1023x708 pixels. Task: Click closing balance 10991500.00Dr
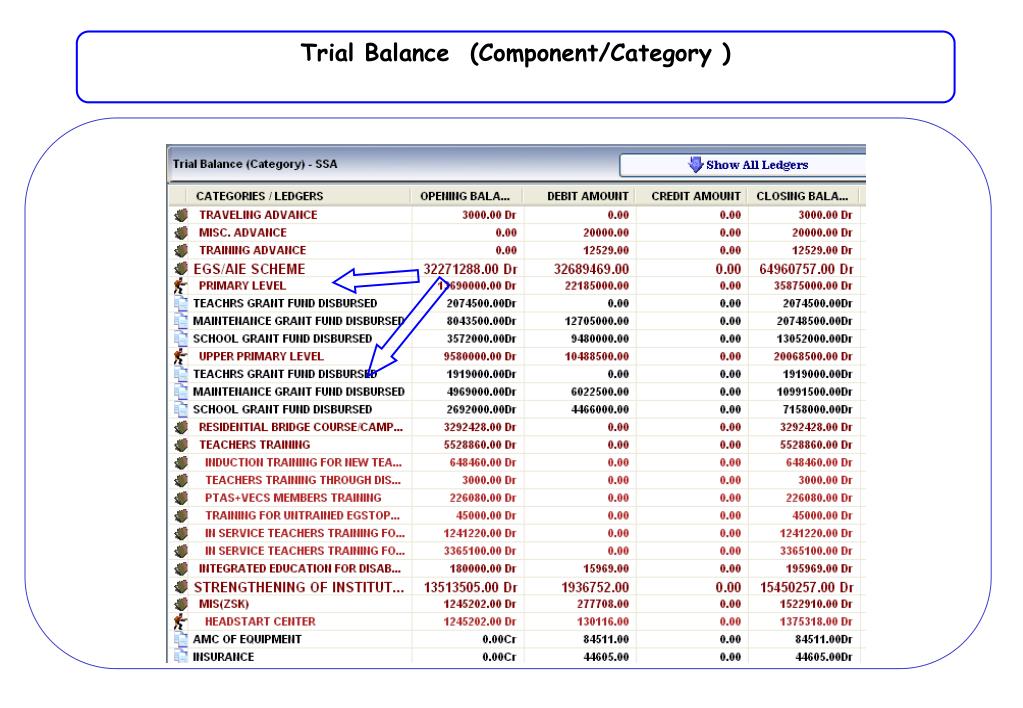[x=814, y=392]
